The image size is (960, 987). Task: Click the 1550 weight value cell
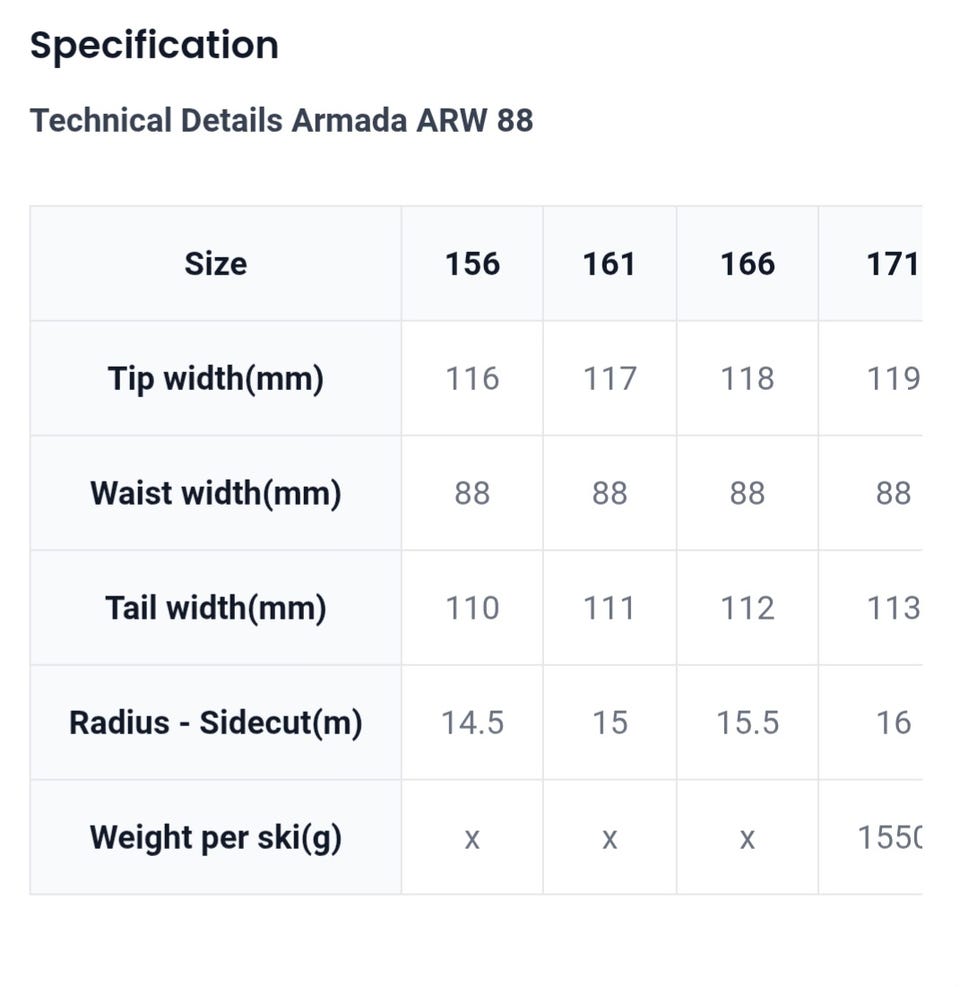889,838
